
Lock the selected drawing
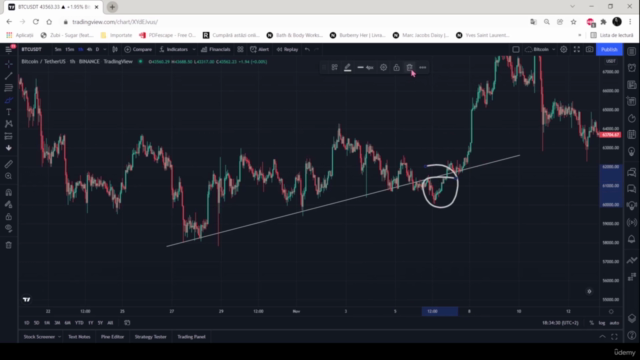pos(396,67)
